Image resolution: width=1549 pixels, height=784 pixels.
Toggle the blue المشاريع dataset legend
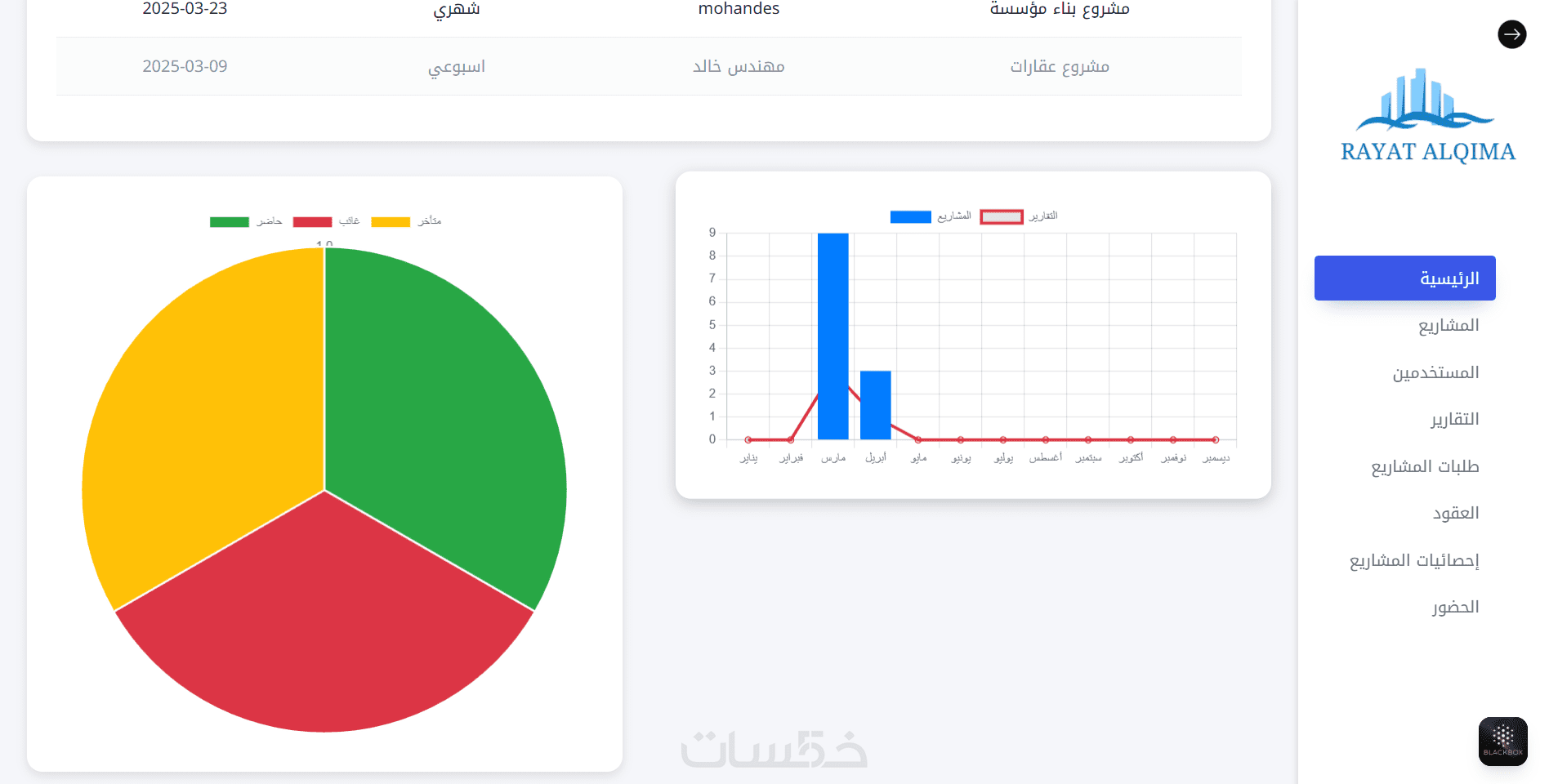coord(931,216)
